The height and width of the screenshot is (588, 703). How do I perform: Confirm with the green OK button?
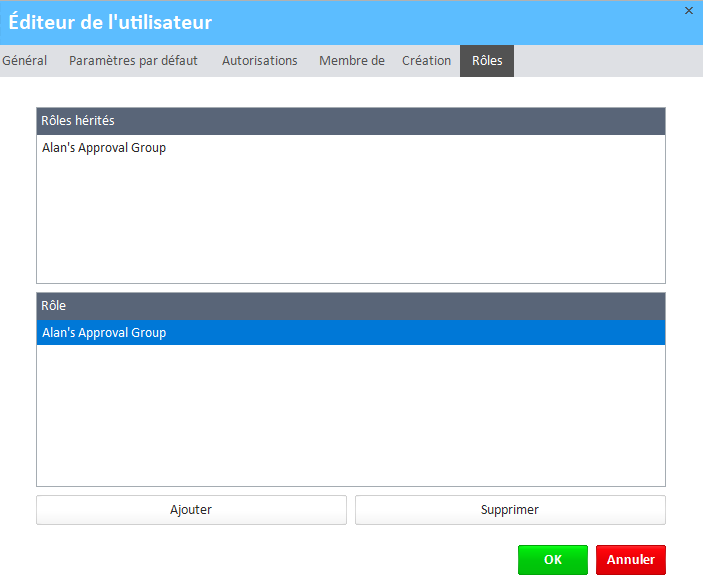tap(552, 560)
